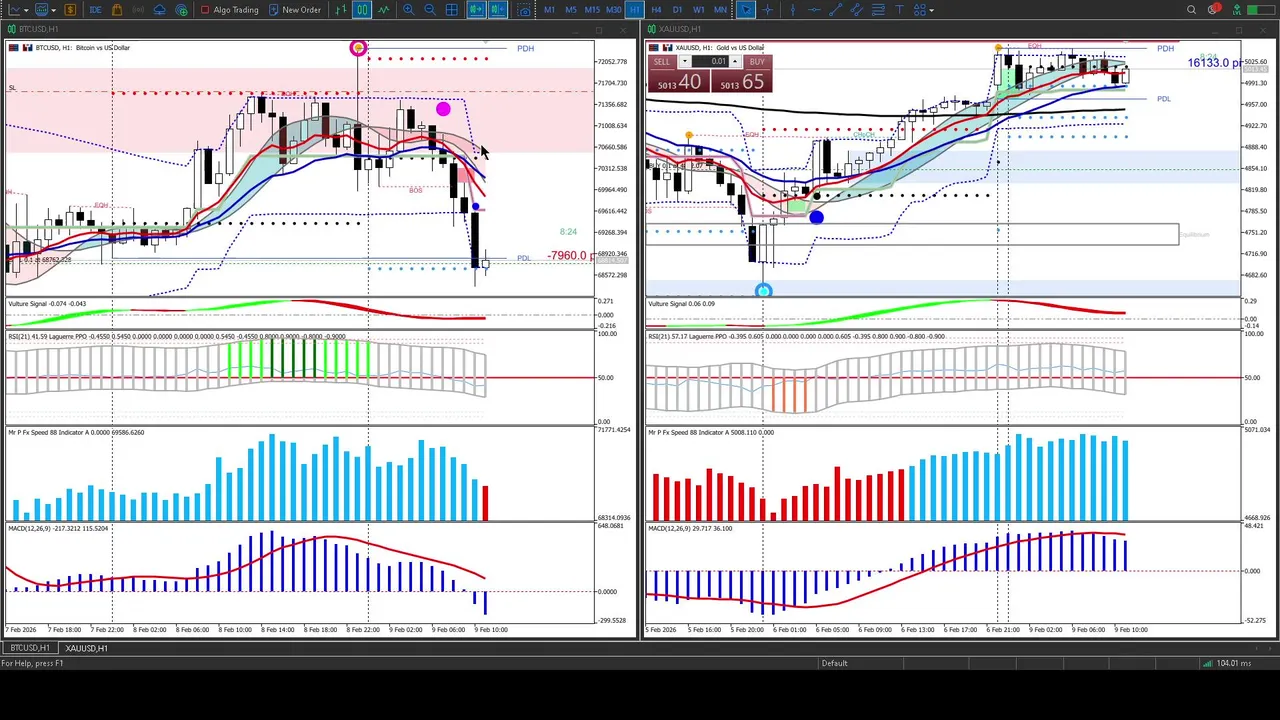Select the M1 timeframe

coord(549,10)
